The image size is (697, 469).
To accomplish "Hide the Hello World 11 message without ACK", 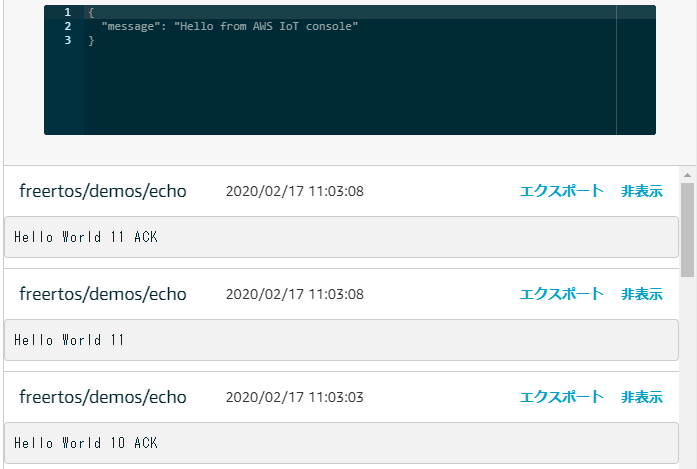I will pyautogui.click(x=641, y=294).
